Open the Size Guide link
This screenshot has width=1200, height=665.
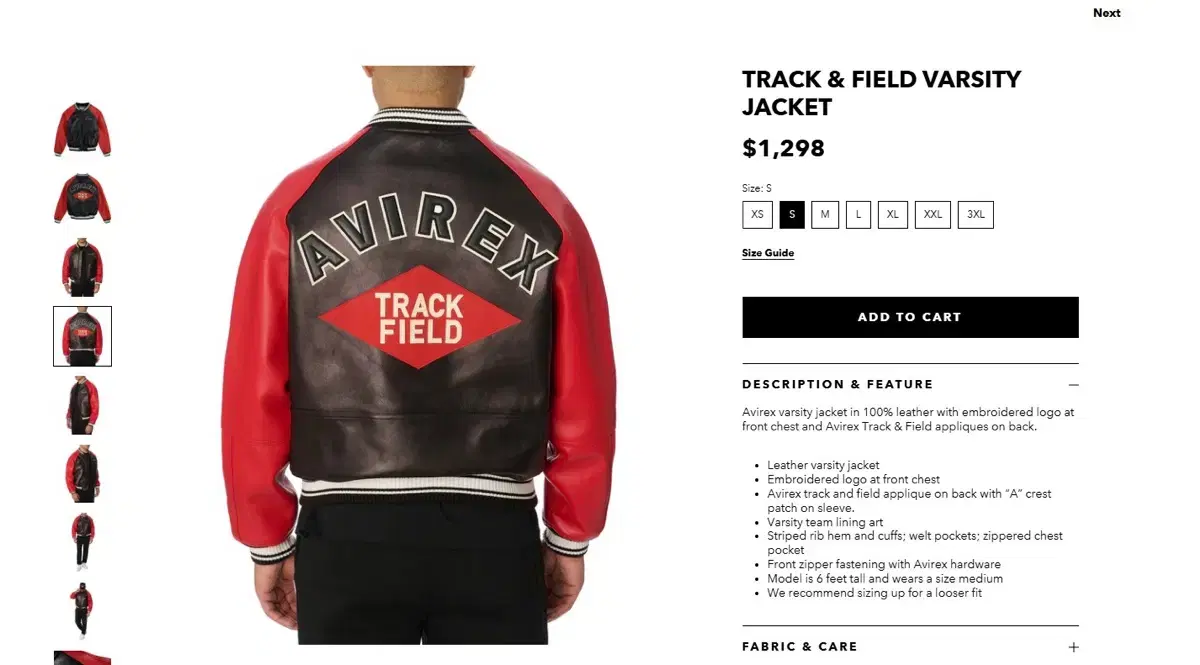768,253
